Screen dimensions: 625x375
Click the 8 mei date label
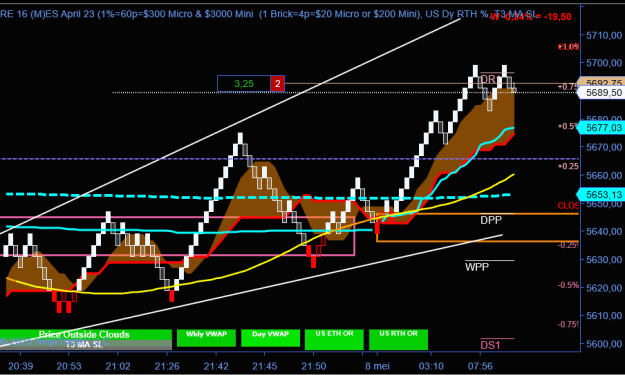[x=377, y=366]
